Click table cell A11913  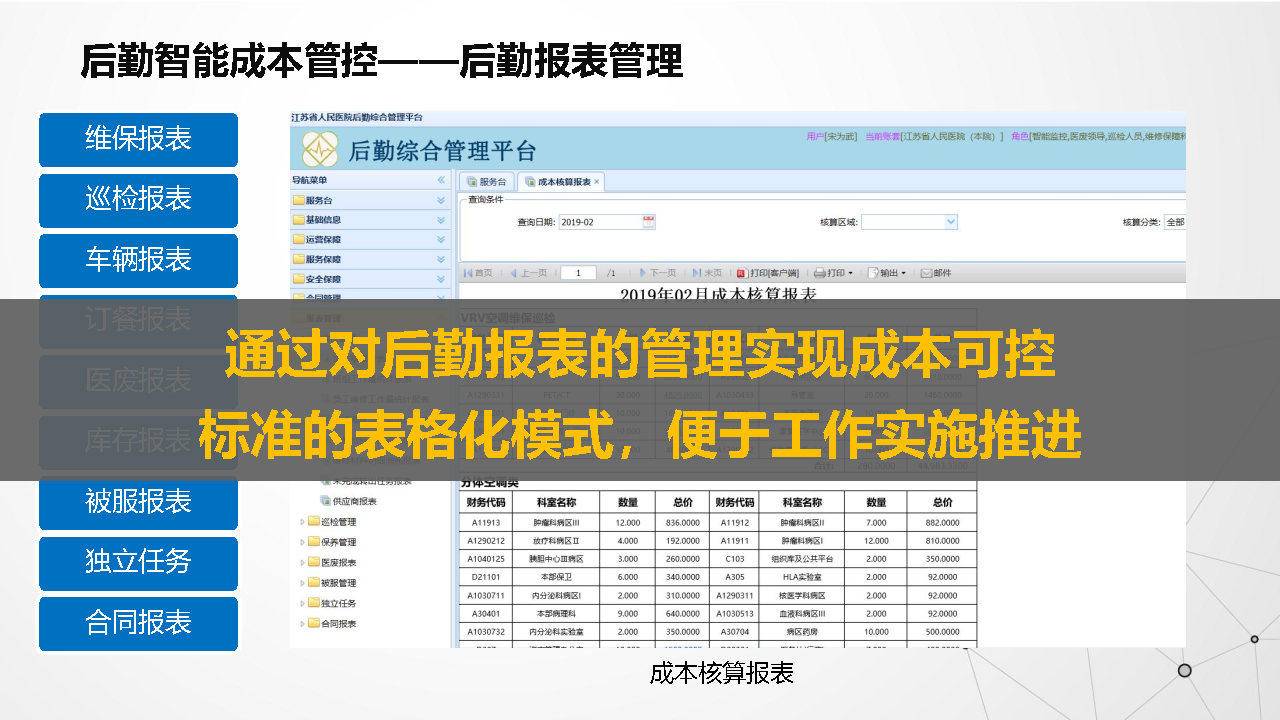[x=485, y=522]
